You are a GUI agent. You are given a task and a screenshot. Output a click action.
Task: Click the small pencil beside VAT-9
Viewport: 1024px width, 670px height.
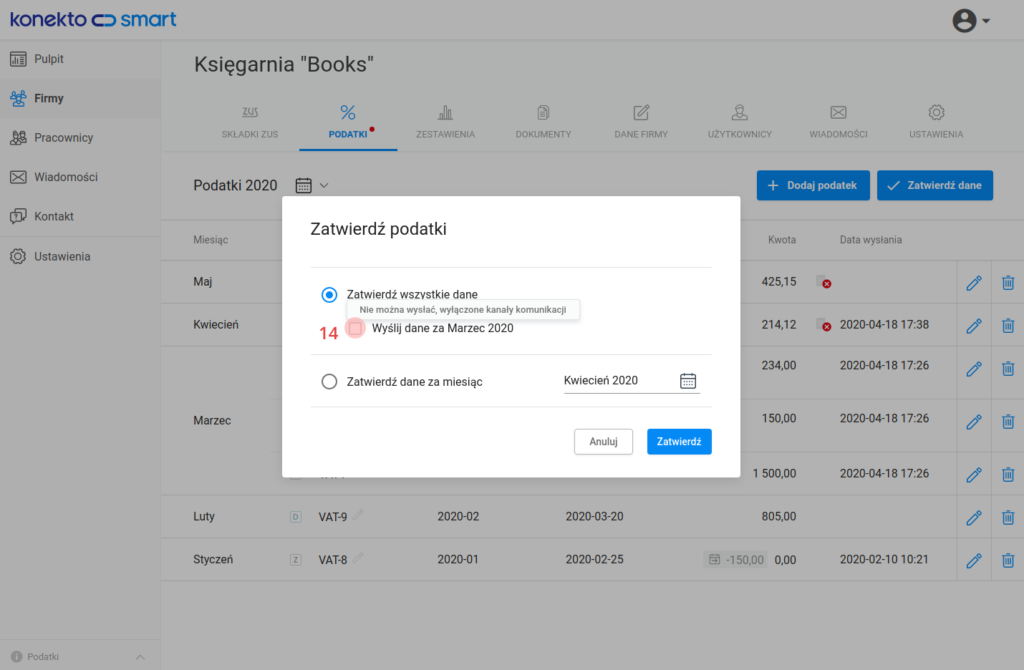(358, 515)
